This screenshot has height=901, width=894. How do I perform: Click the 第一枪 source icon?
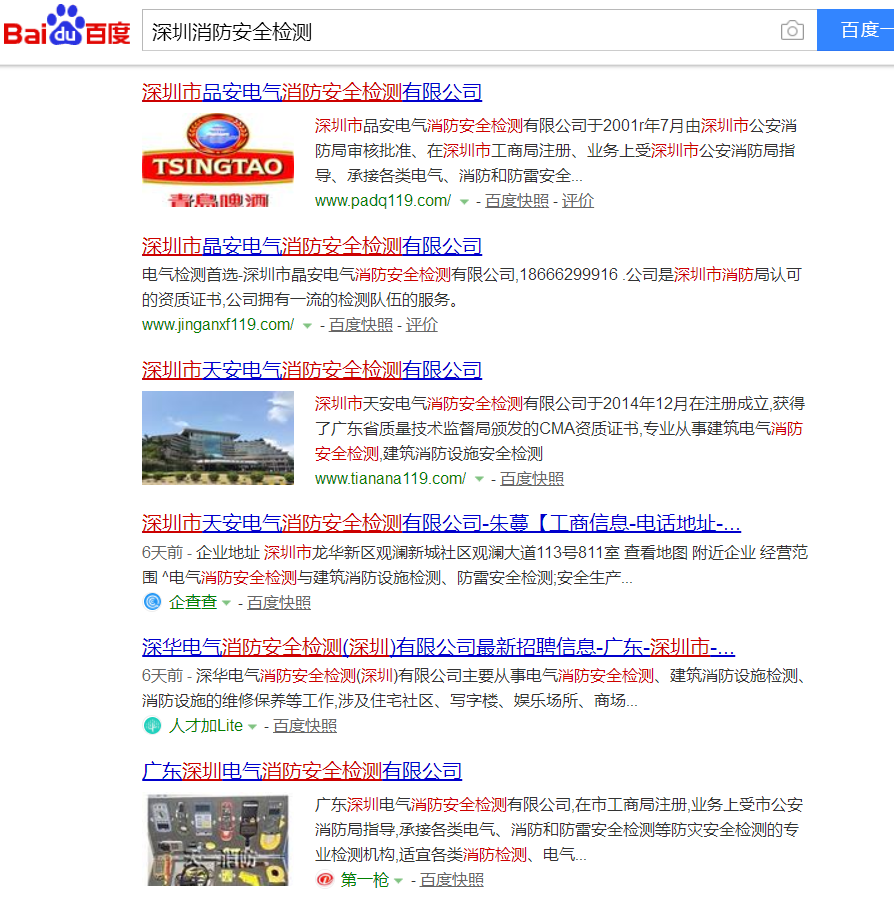click(325, 879)
